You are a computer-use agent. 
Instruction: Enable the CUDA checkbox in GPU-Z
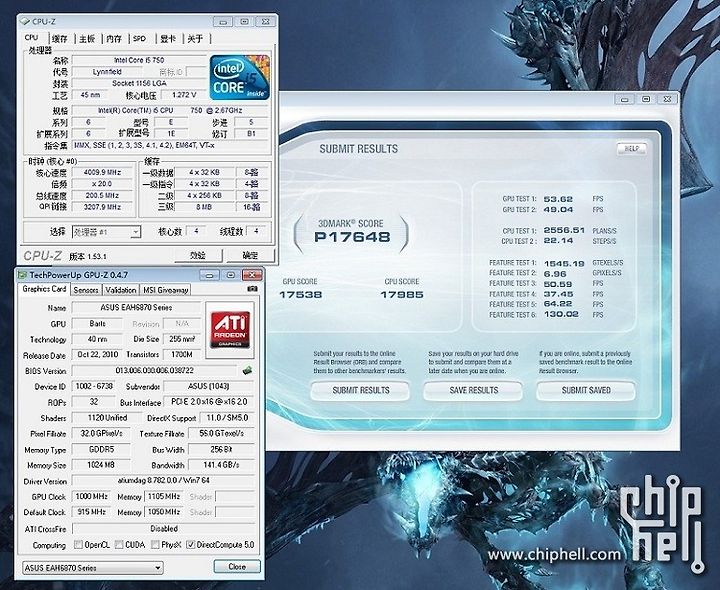click(119, 545)
